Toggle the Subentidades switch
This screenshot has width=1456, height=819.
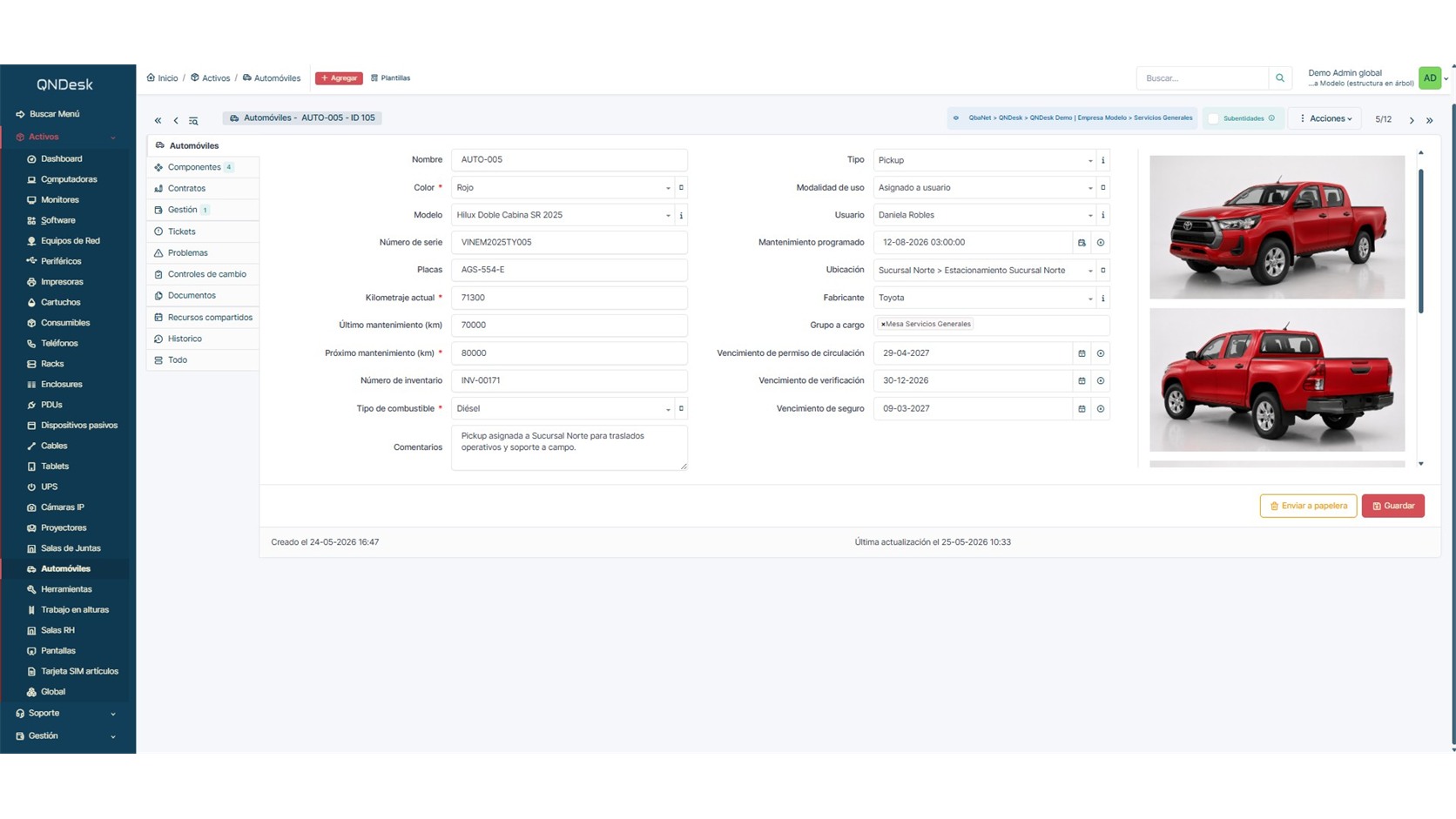pos(1214,118)
